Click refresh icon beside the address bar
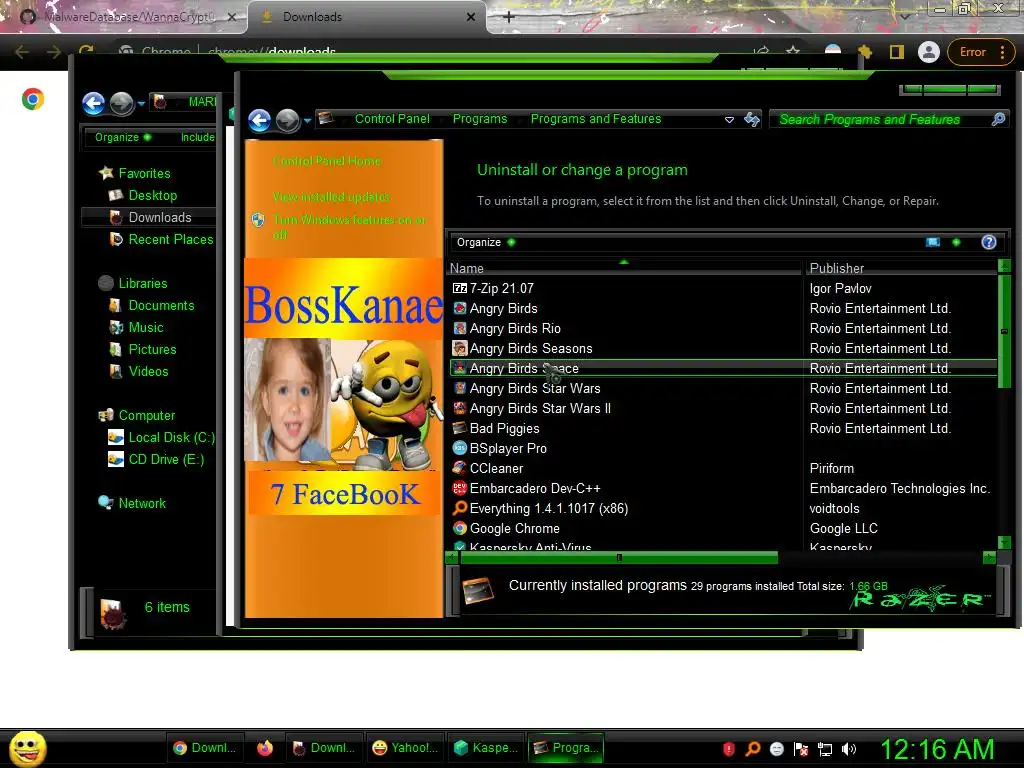The width and height of the screenshot is (1024, 768). click(x=752, y=119)
